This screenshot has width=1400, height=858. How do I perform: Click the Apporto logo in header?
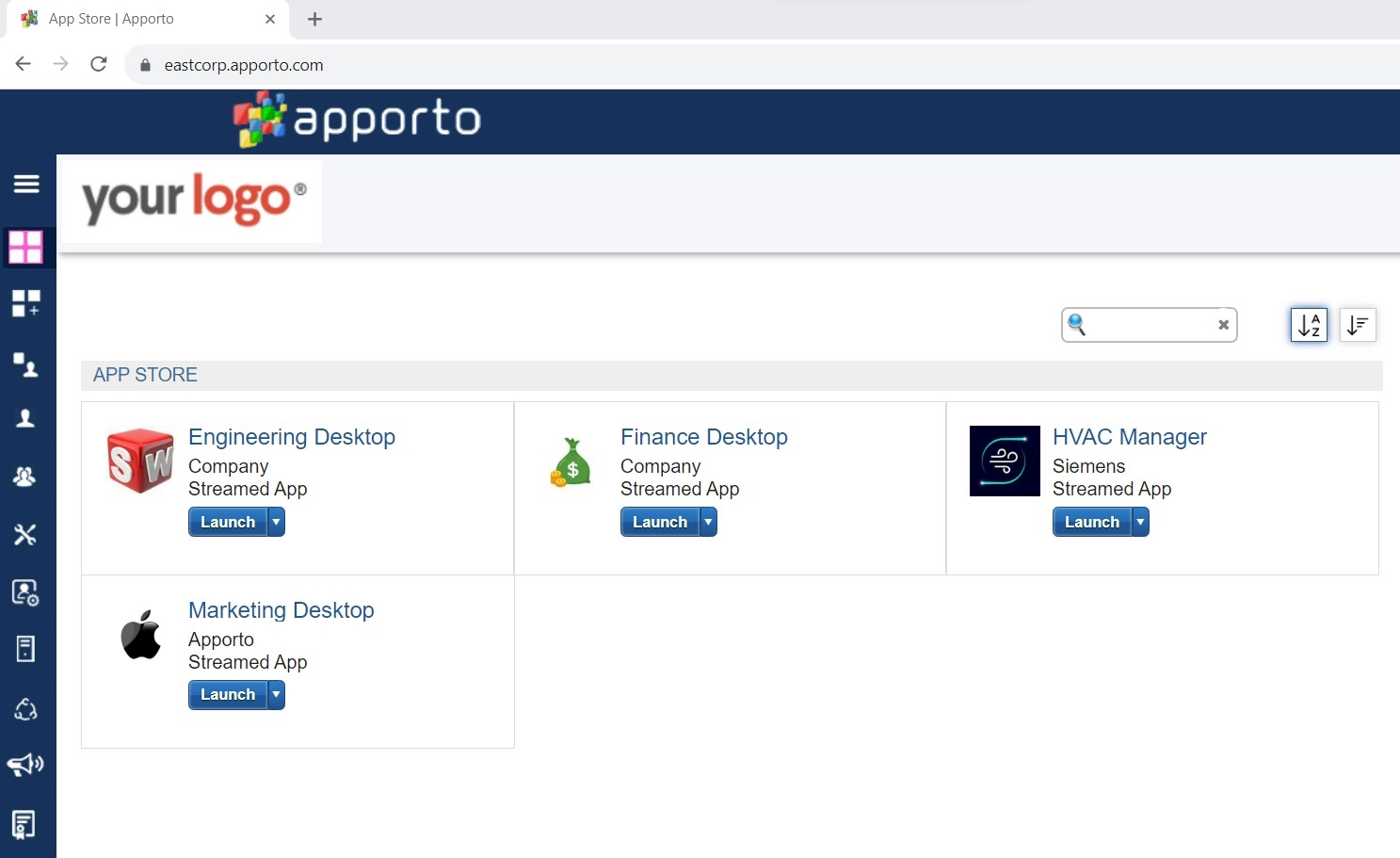coord(358,120)
